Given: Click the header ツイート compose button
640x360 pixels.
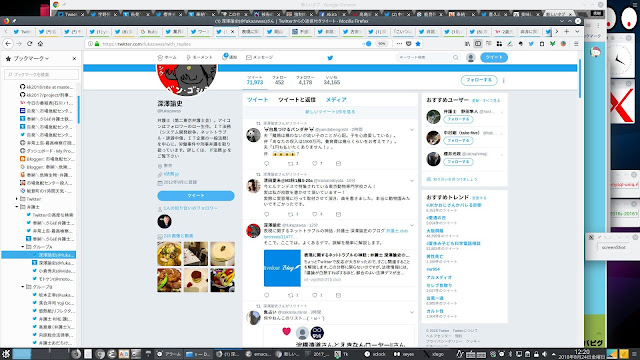Looking at the screenshot, I should (494, 58).
